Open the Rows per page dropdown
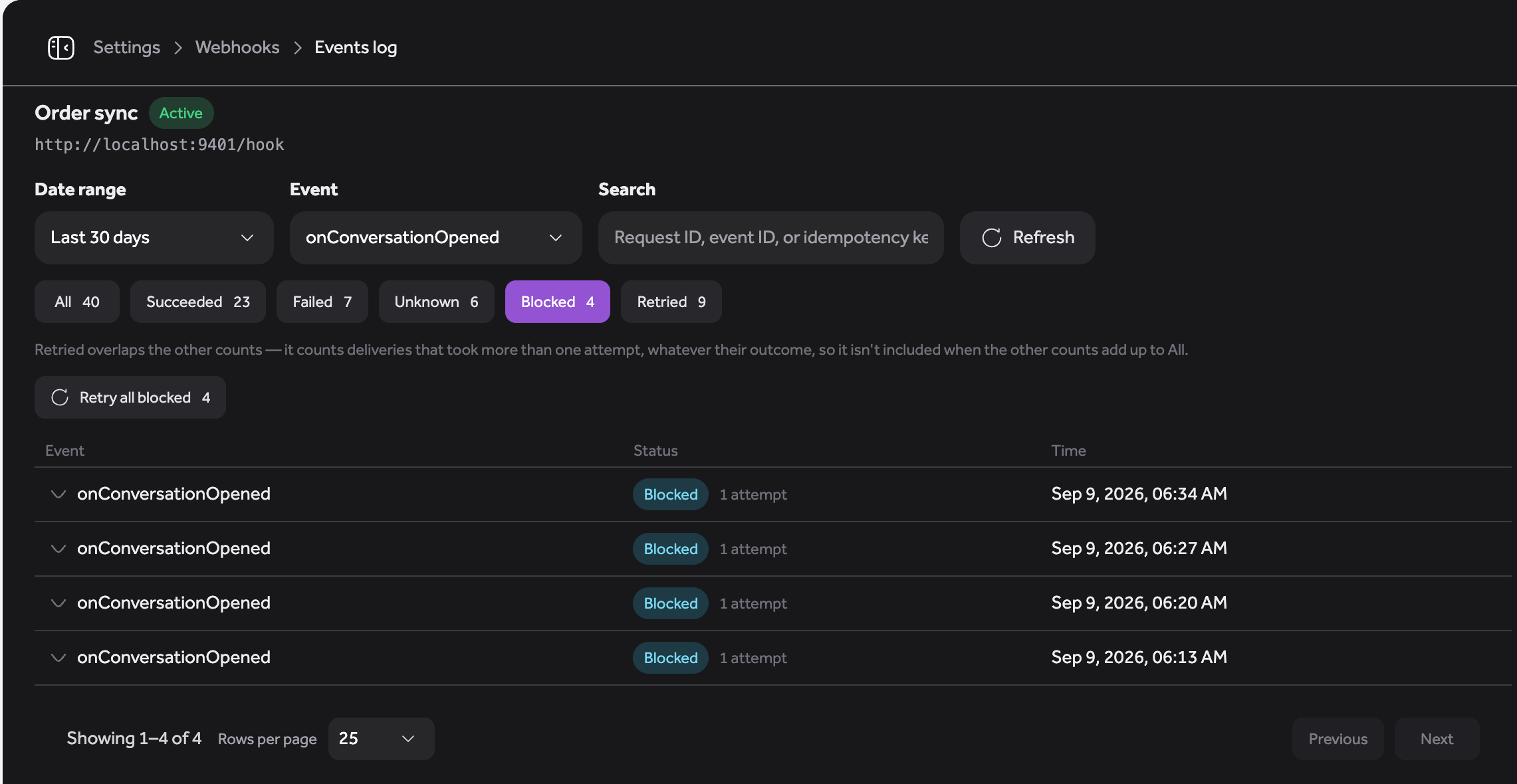The image size is (1517, 784). point(382,739)
